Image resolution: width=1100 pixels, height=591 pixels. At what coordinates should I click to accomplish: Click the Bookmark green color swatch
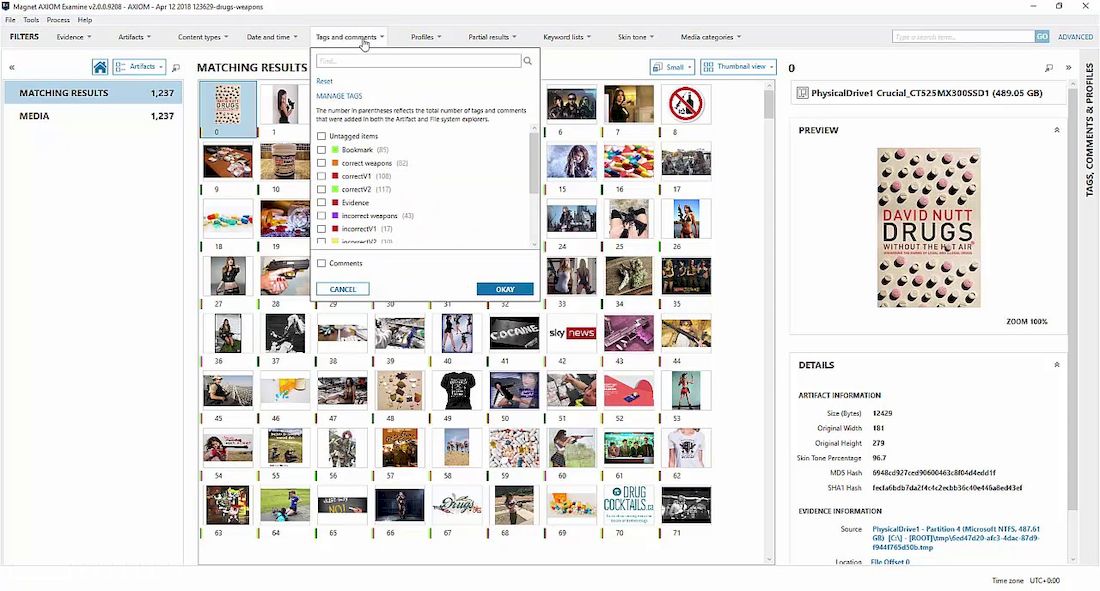coord(335,150)
